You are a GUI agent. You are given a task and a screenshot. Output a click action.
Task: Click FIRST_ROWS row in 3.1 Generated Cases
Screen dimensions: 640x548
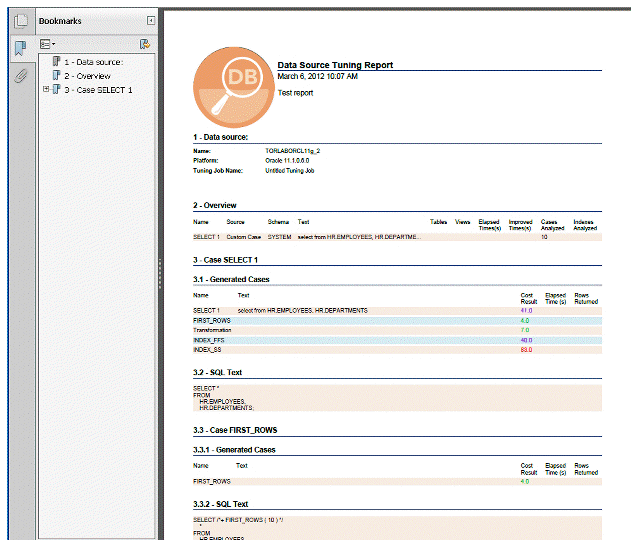397,321
